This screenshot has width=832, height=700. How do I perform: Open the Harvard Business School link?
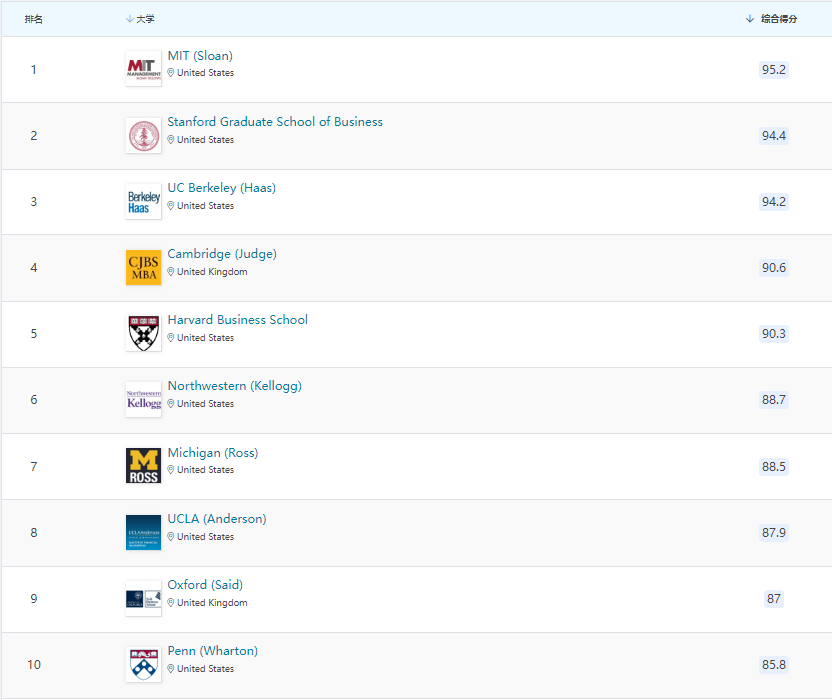coord(238,319)
